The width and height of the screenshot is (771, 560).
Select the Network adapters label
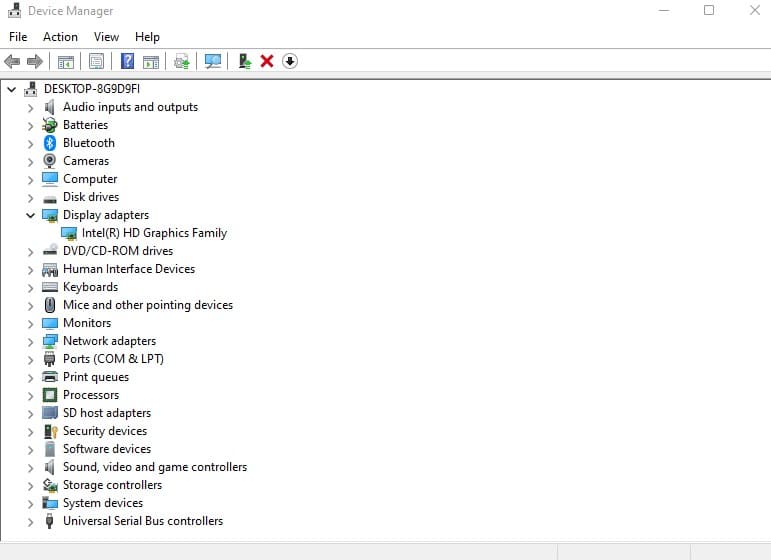[109, 341]
